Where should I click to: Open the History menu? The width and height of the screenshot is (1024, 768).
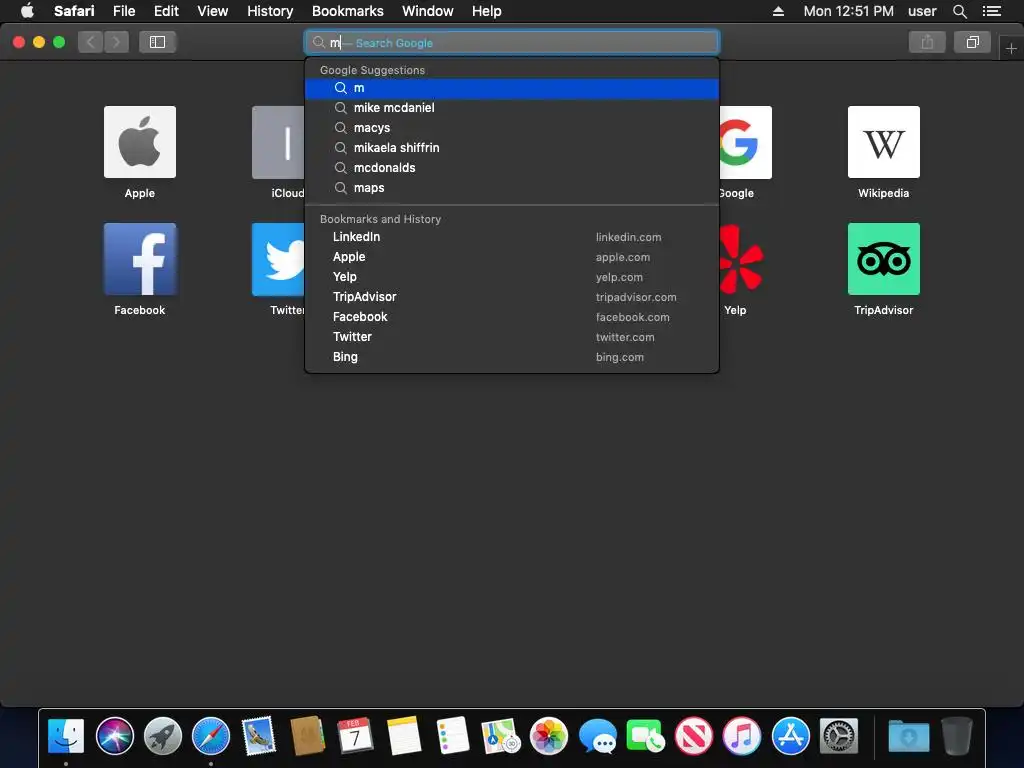tap(270, 11)
